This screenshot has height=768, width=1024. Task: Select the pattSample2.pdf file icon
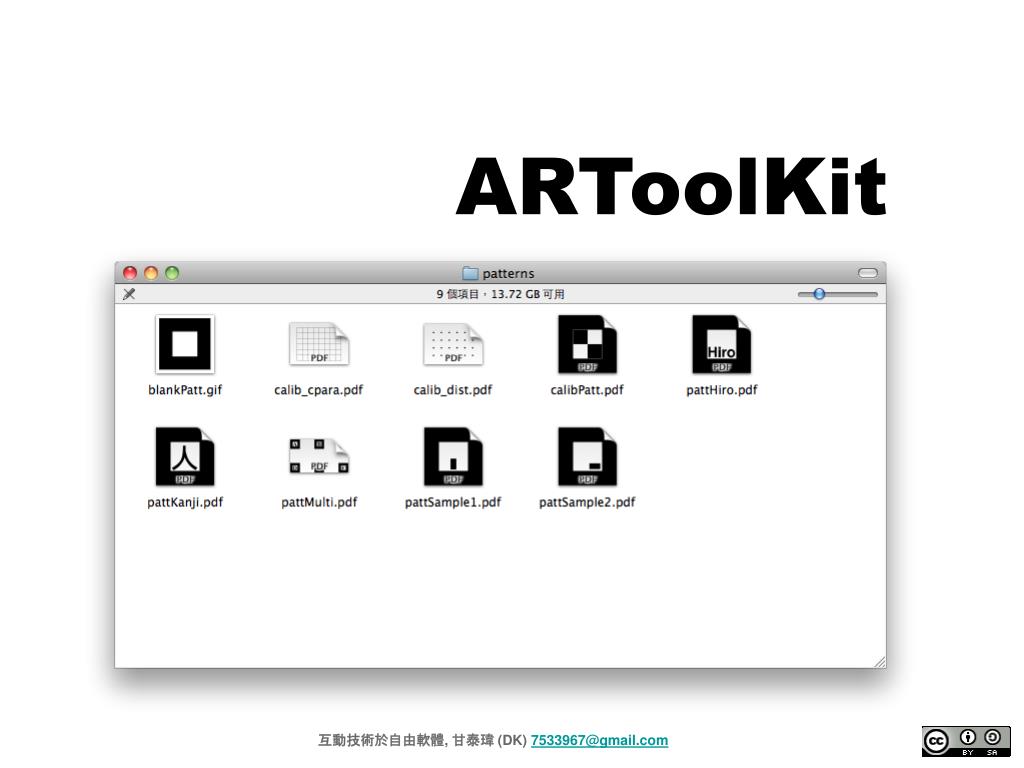(x=587, y=456)
